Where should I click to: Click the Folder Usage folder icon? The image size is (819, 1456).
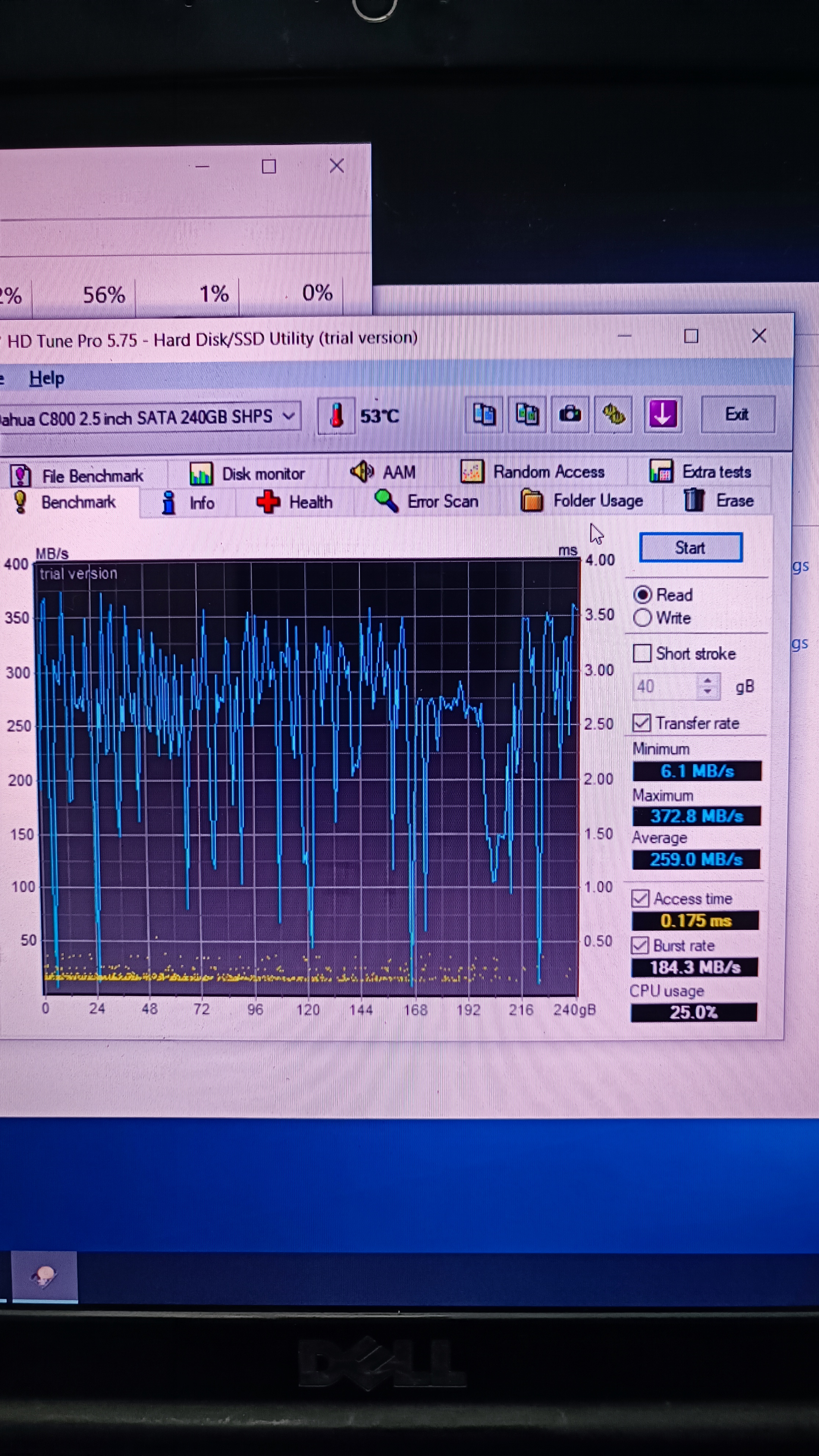[531, 501]
